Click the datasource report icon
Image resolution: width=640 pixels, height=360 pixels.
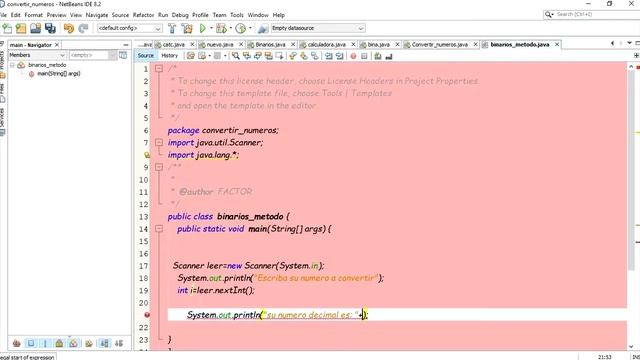(263, 28)
